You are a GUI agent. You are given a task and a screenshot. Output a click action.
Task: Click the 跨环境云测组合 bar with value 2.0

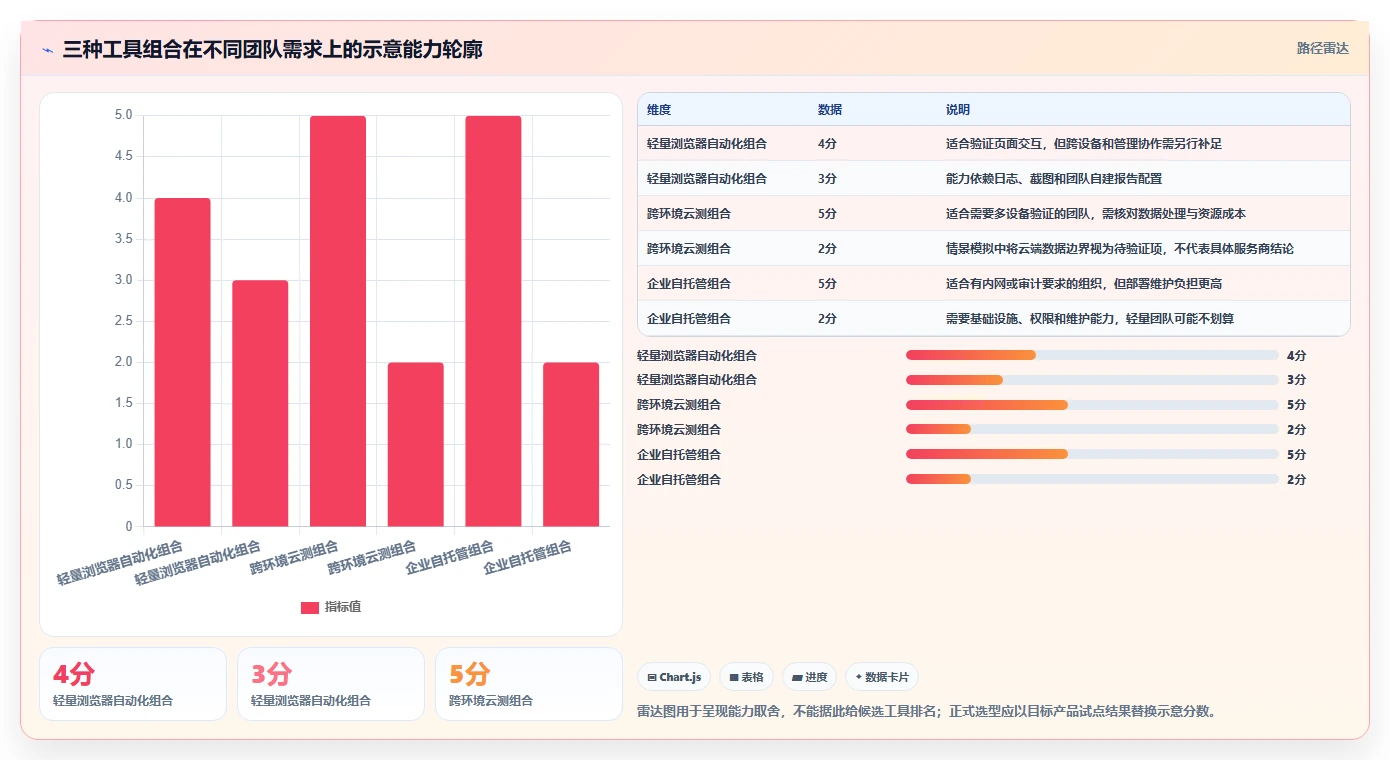[416, 444]
